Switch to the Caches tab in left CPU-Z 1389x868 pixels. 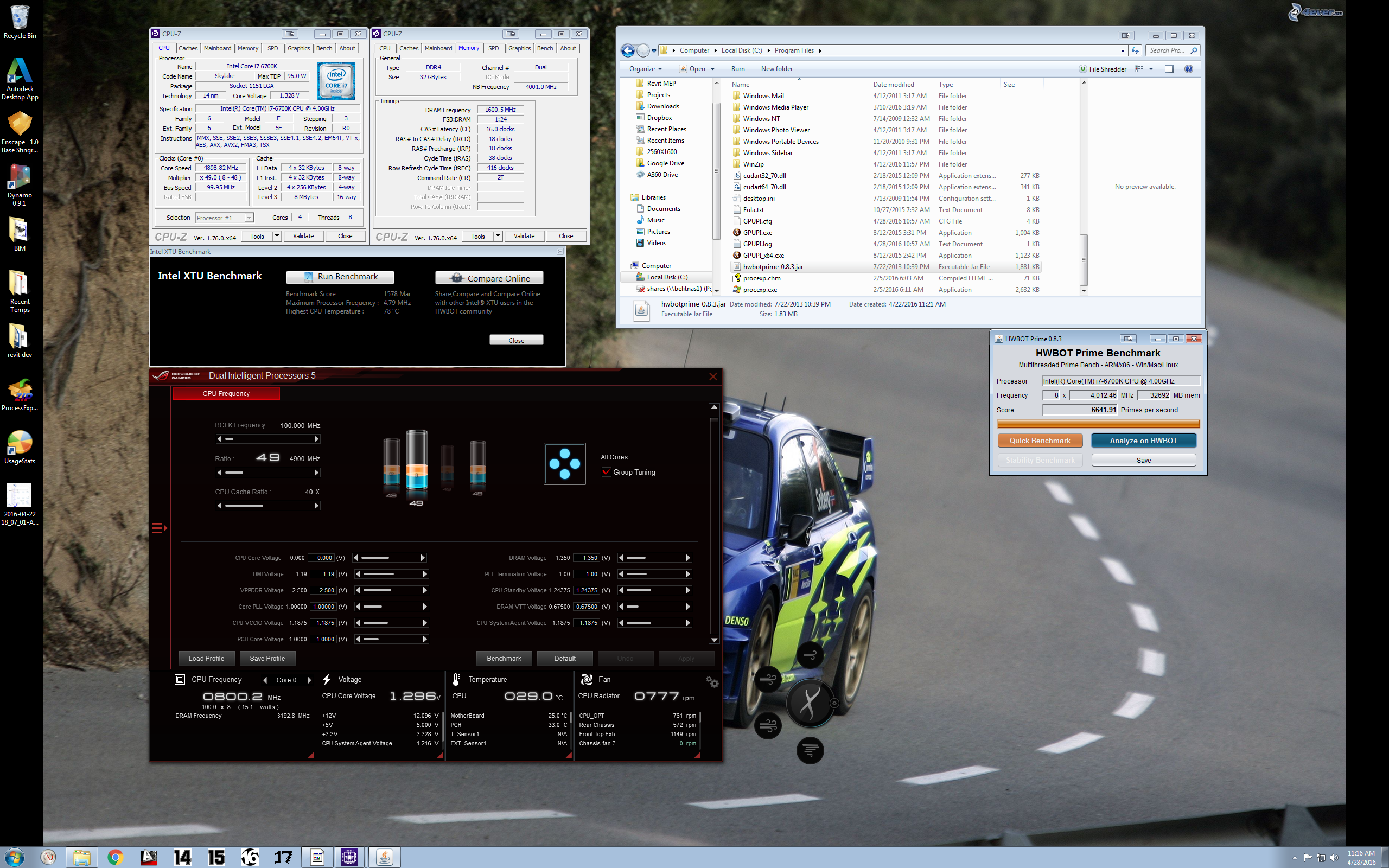pyautogui.click(x=188, y=48)
